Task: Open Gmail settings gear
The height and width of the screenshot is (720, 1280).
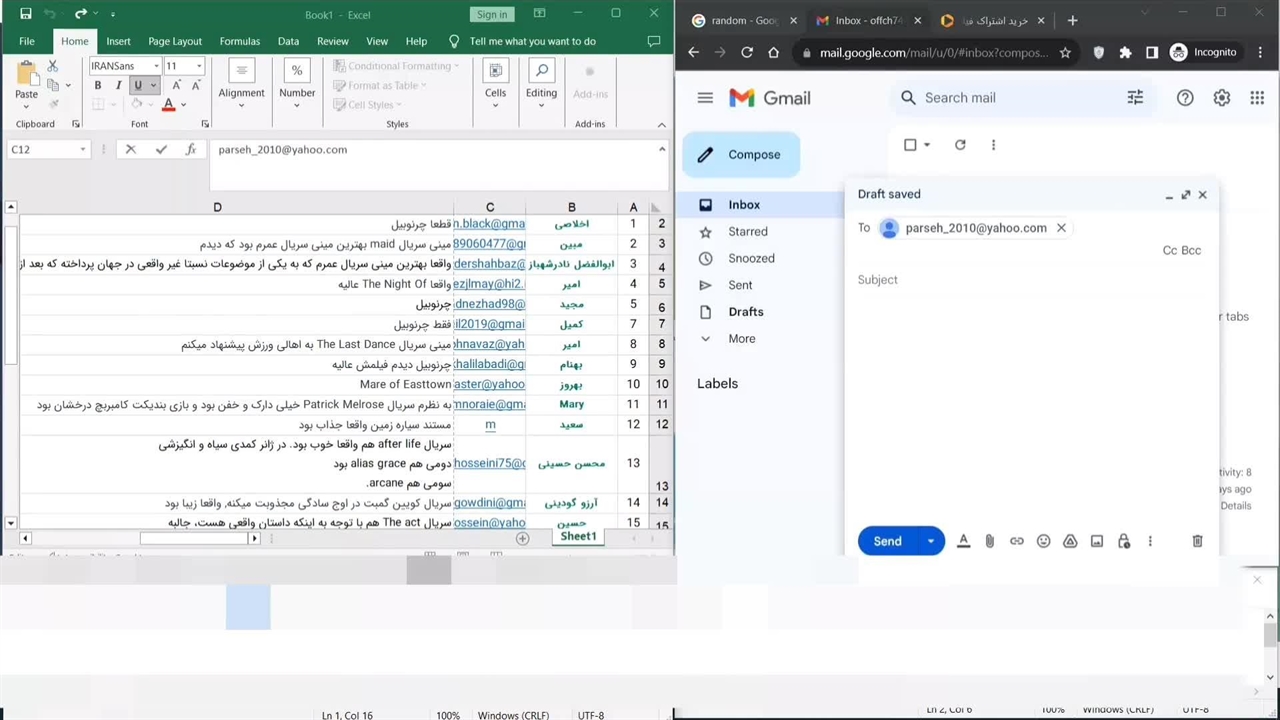Action: pyautogui.click(x=1221, y=98)
